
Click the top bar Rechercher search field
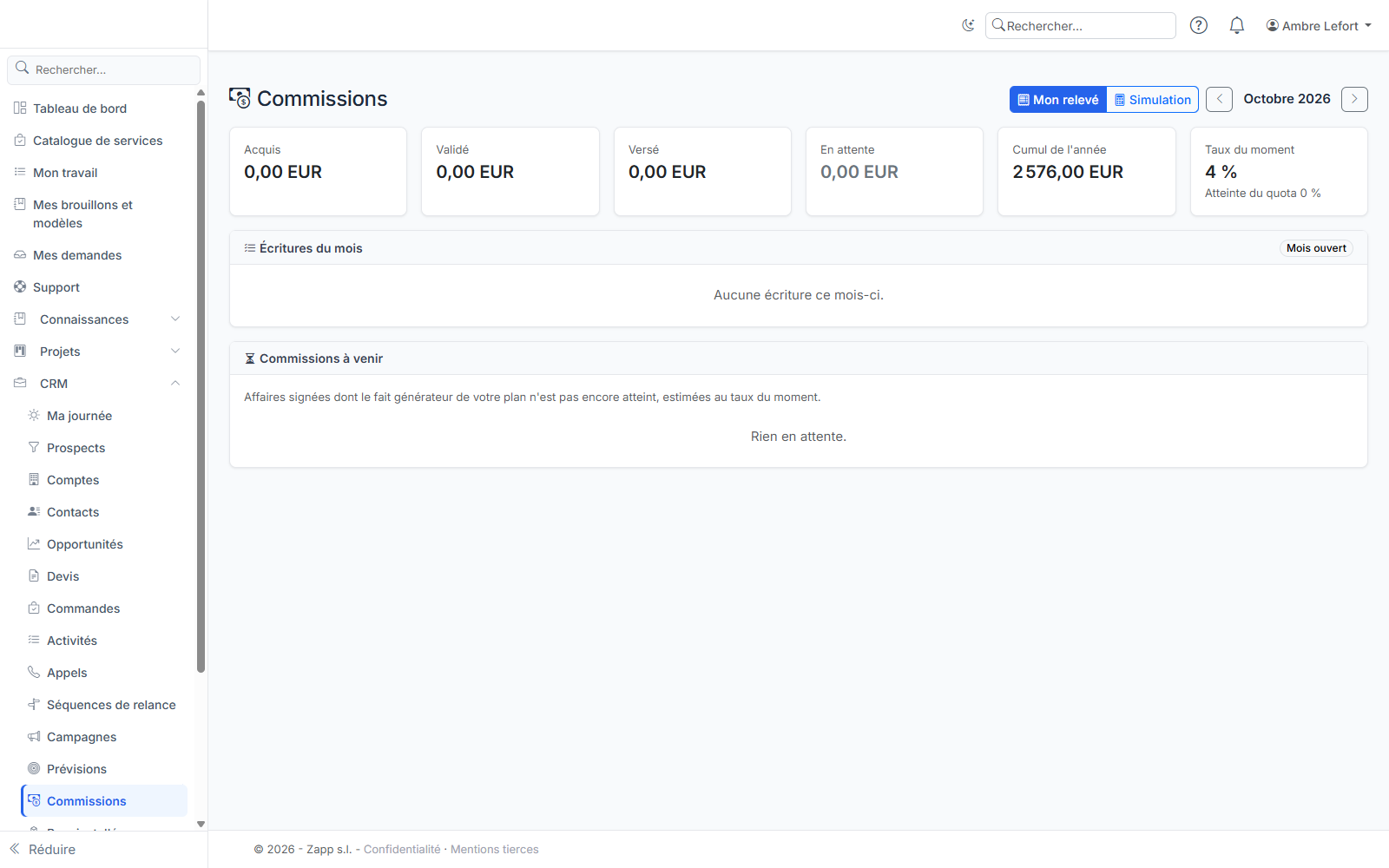pyautogui.click(x=1081, y=26)
